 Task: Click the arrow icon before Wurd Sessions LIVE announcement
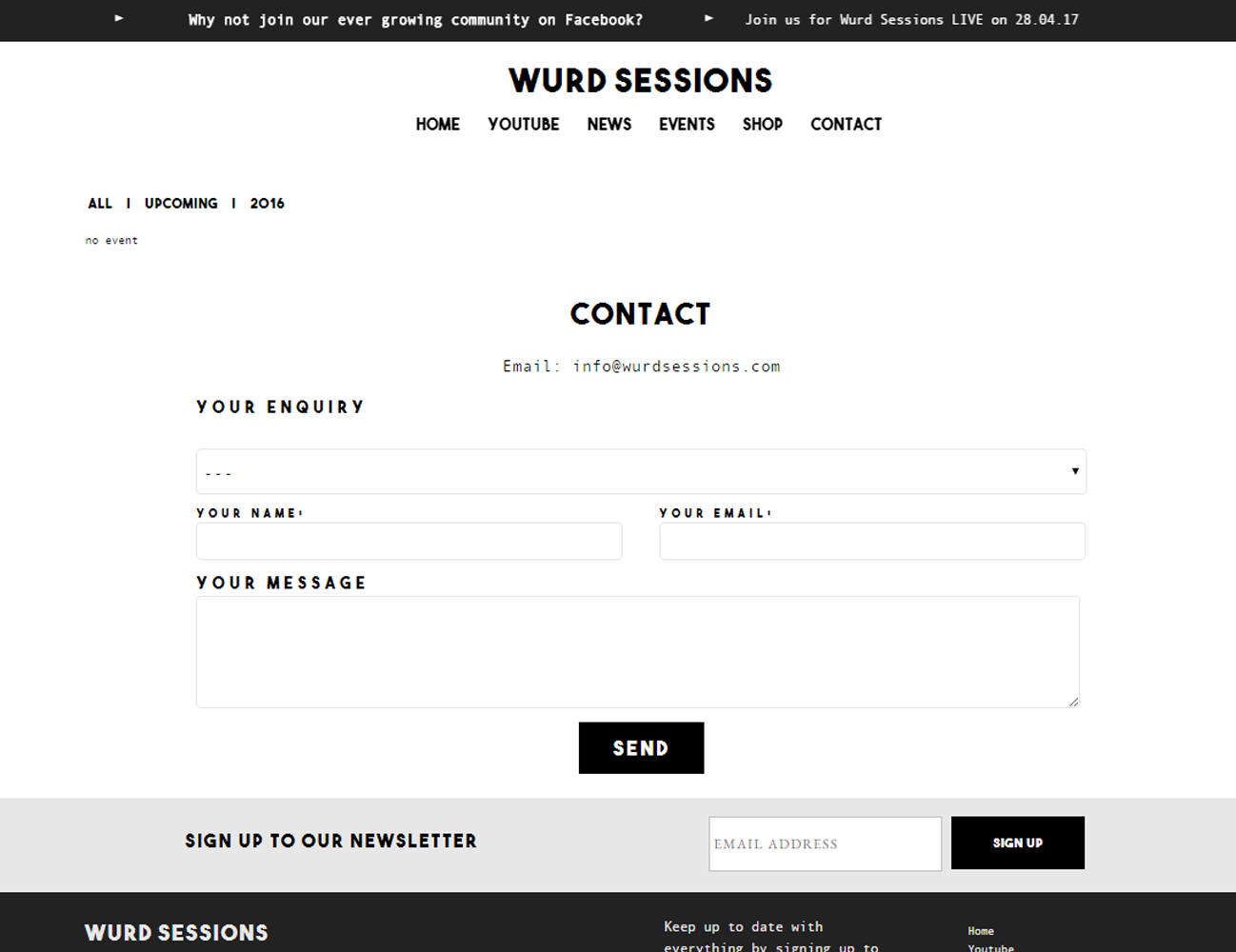point(708,18)
